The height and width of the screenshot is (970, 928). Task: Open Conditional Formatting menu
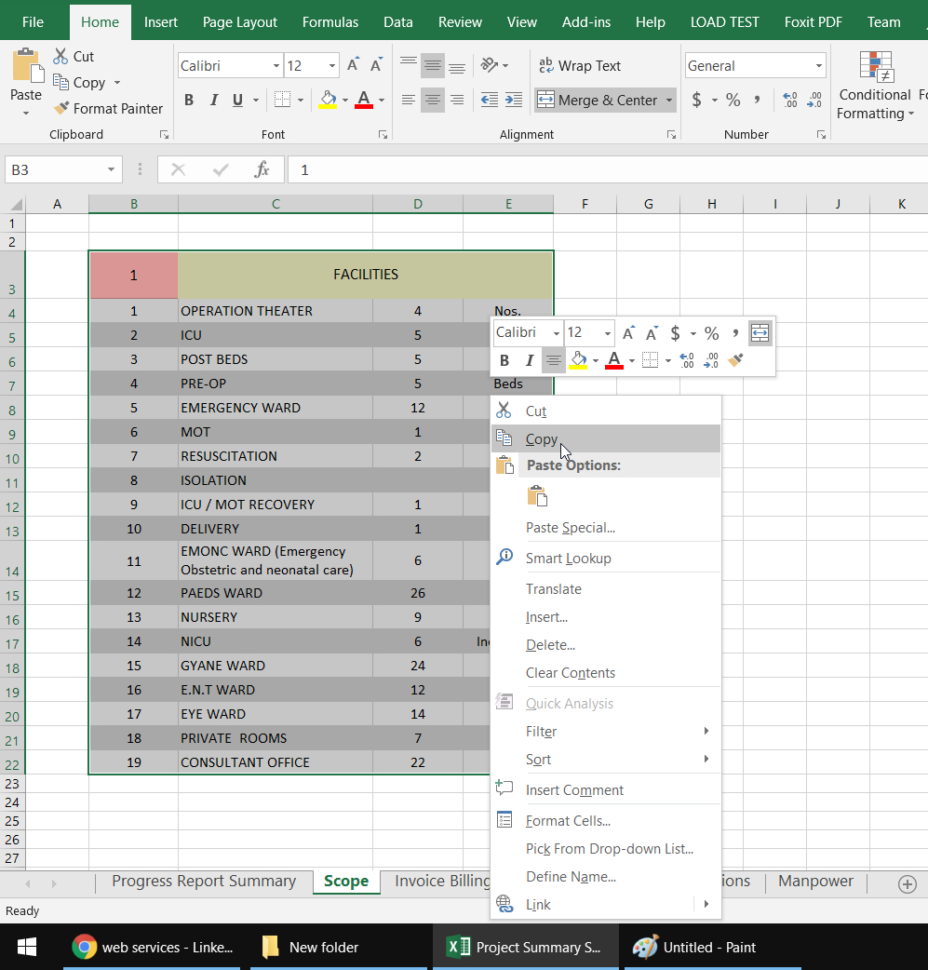click(875, 85)
